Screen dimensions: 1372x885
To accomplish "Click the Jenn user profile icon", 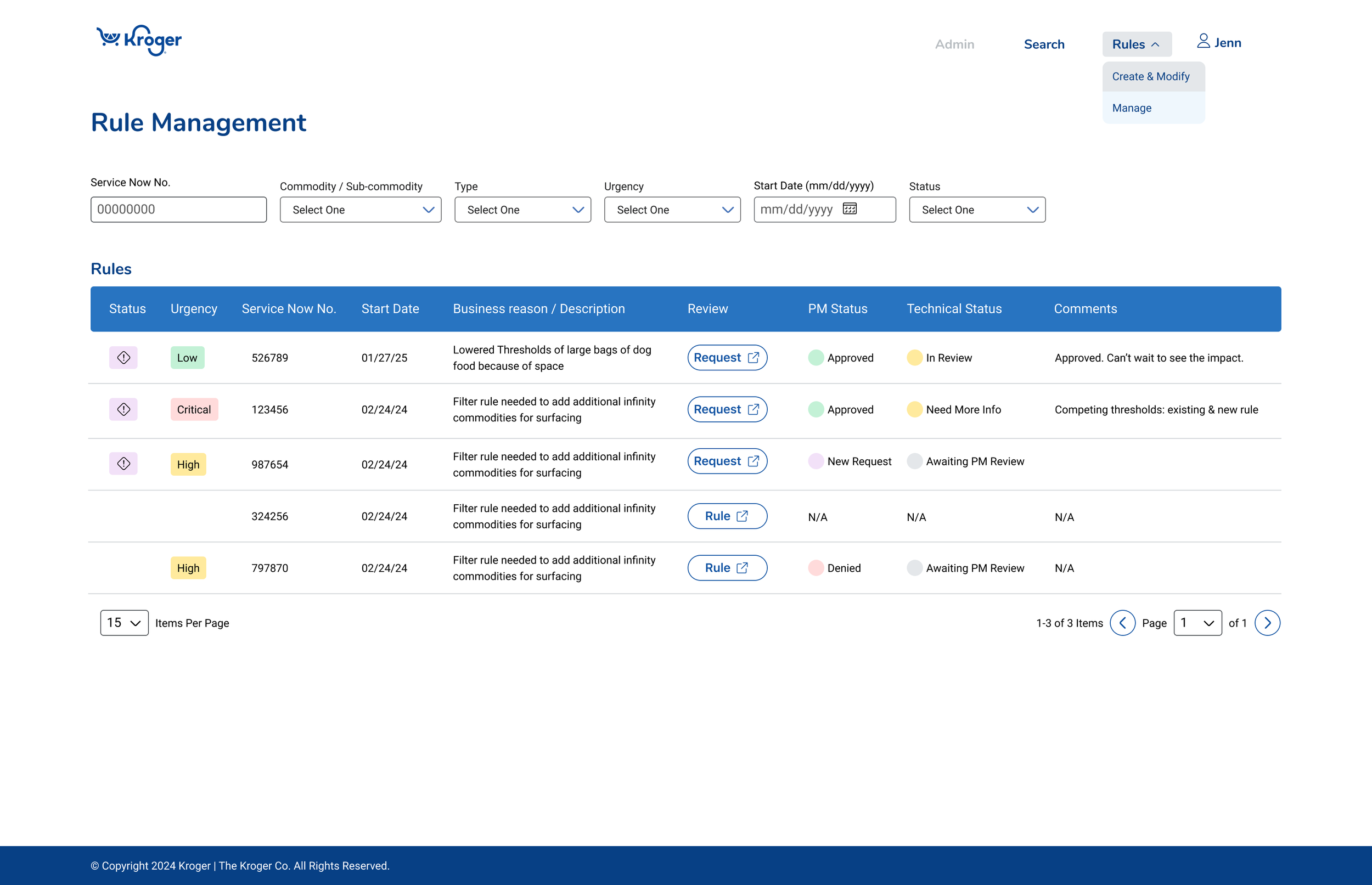I will pyautogui.click(x=1203, y=41).
